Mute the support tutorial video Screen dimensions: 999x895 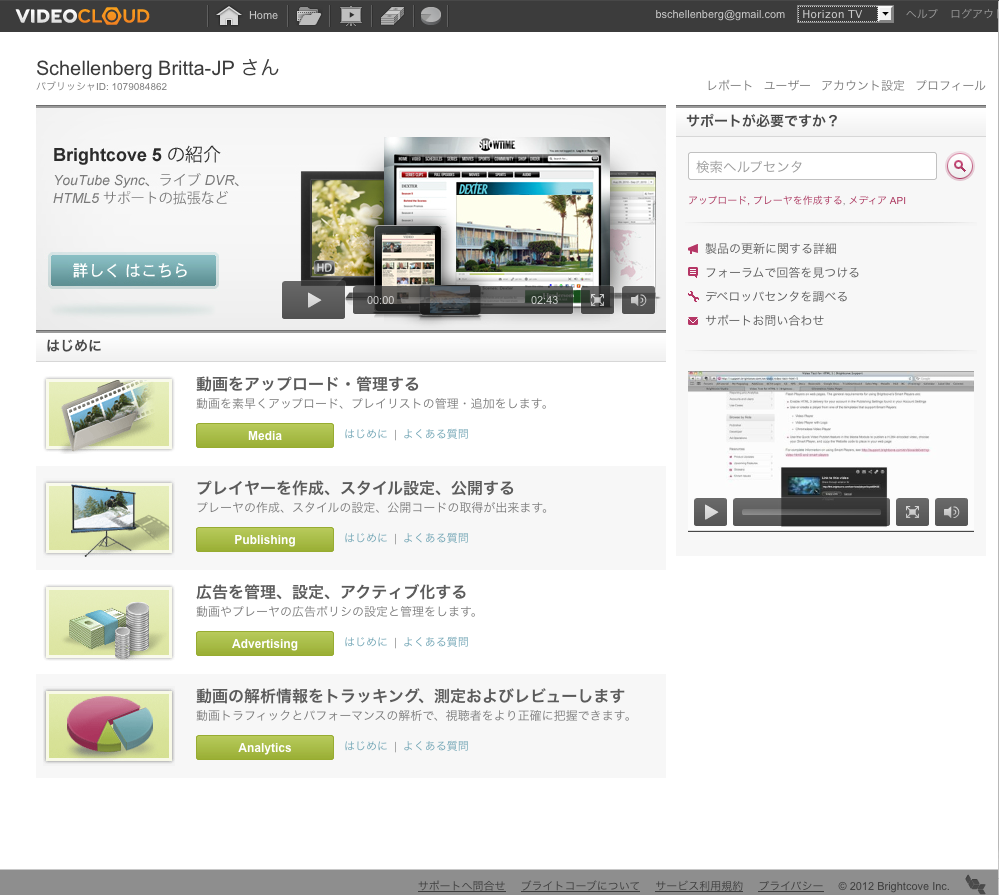click(x=951, y=512)
